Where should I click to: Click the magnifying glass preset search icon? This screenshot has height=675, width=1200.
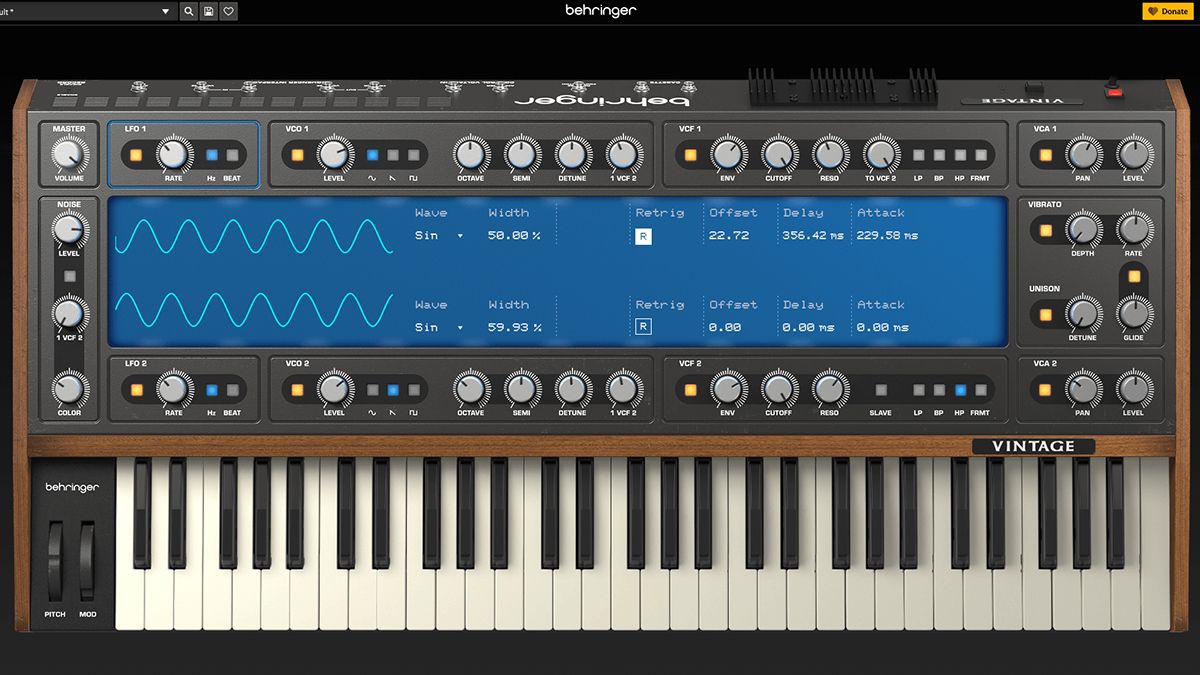click(189, 11)
